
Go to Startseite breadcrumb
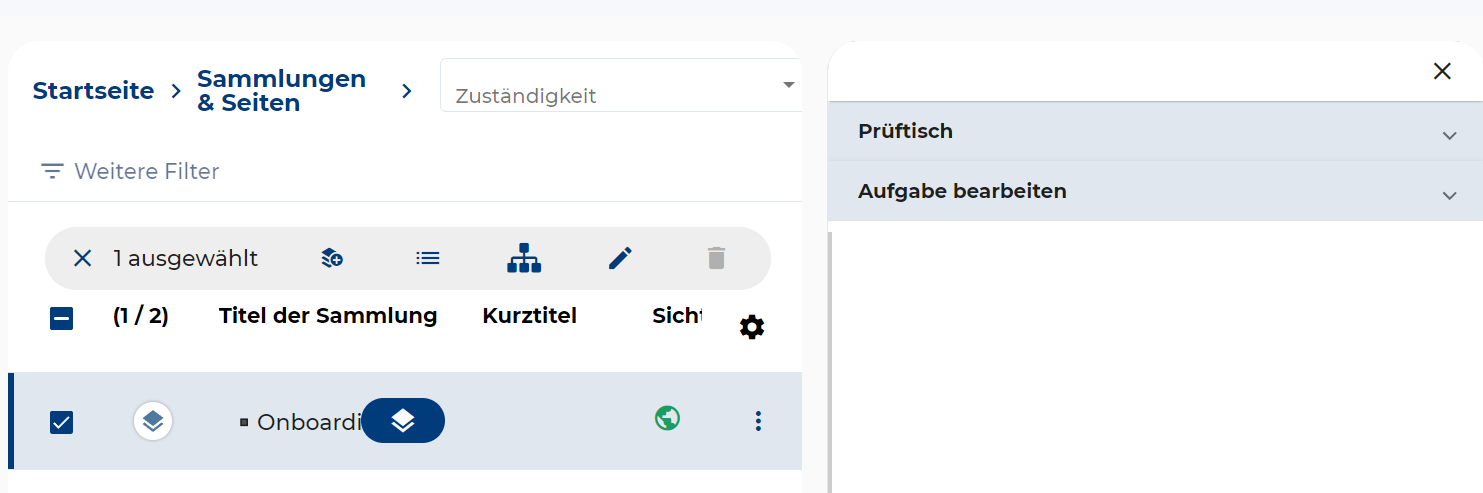(93, 91)
